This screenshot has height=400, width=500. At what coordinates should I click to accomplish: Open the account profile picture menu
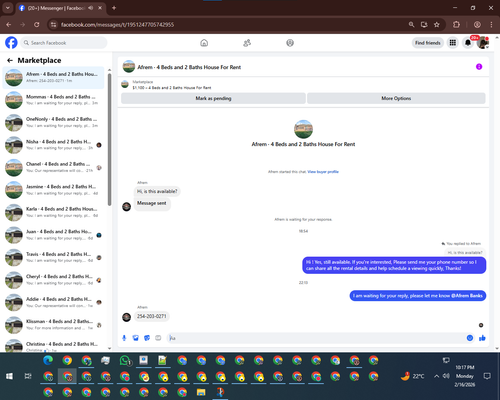tap(483, 43)
